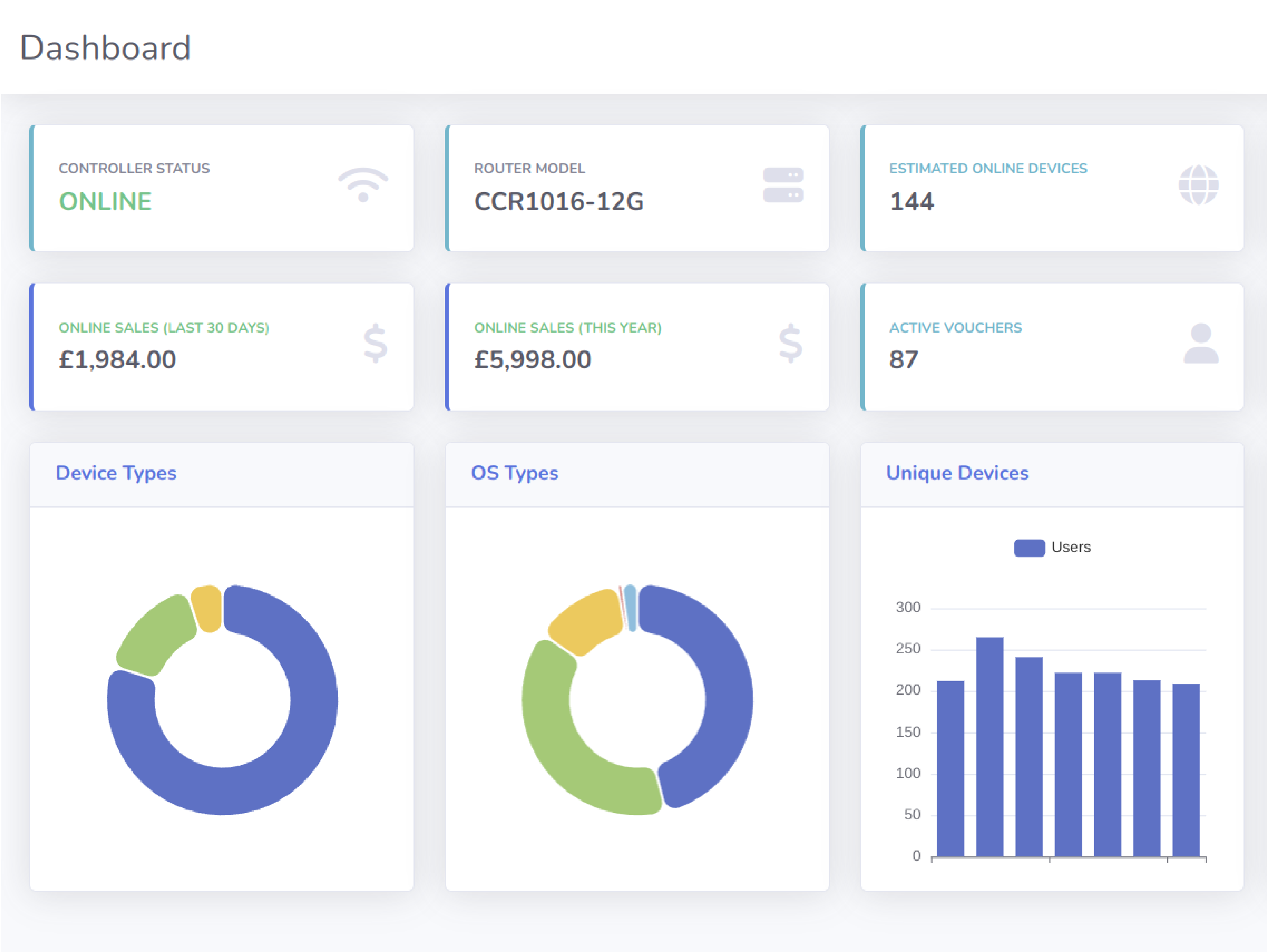
Task: Click the Unique Devices panel title
Action: [957, 472]
